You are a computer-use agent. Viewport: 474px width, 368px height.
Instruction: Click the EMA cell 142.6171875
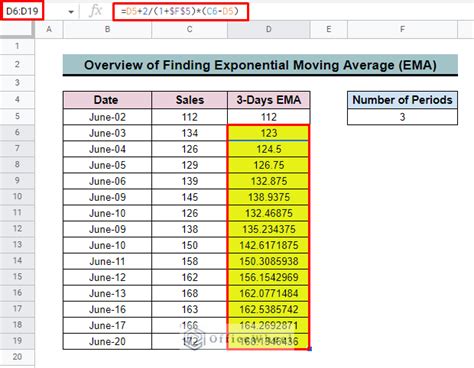tap(269, 245)
